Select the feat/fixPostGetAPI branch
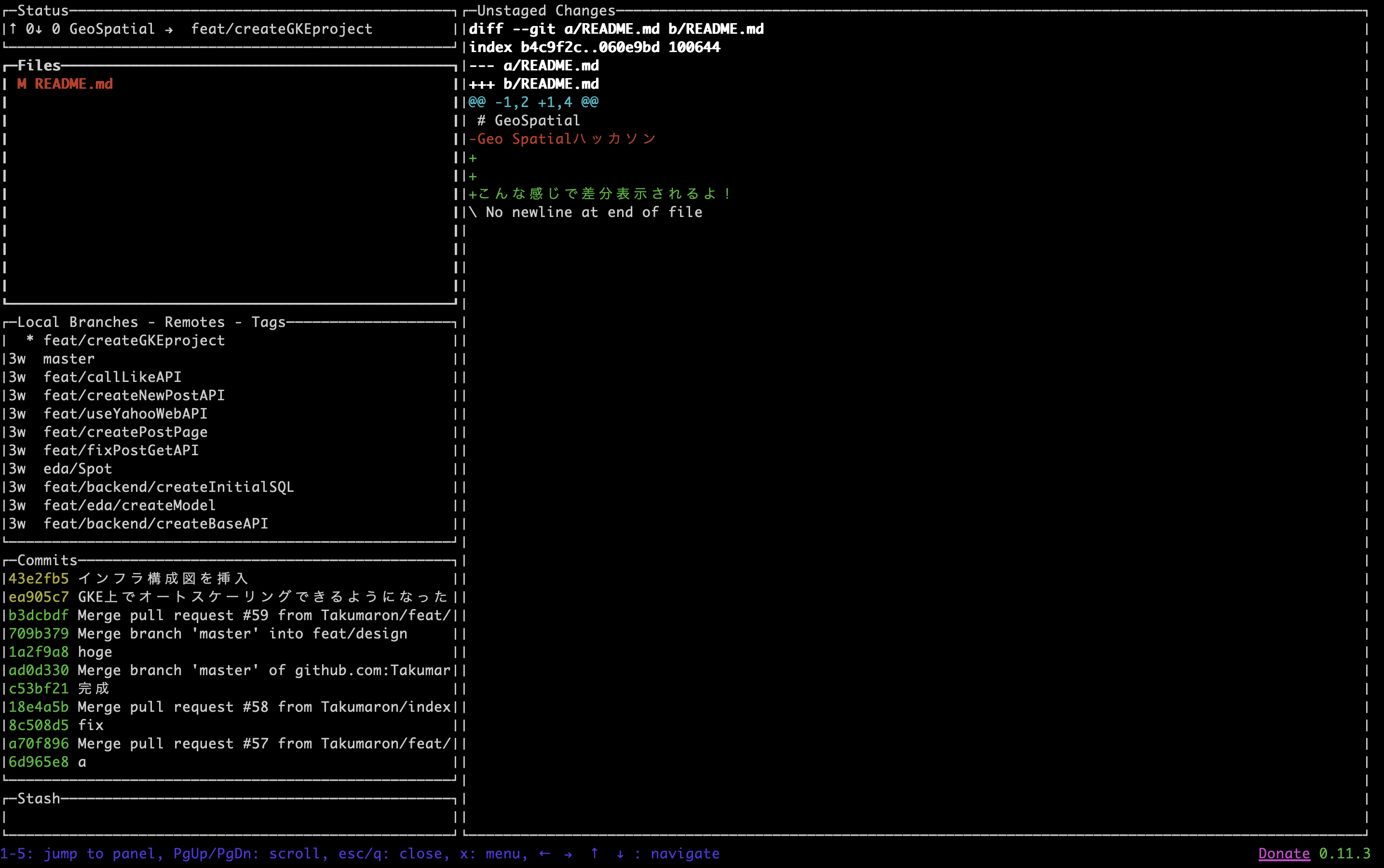 tap(230, 451)
